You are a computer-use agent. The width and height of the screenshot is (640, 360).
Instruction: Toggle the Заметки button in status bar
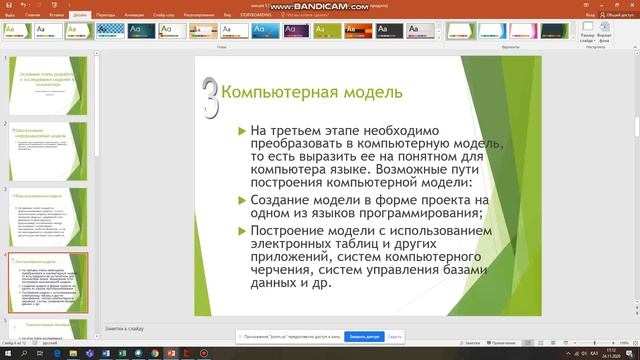470,343
